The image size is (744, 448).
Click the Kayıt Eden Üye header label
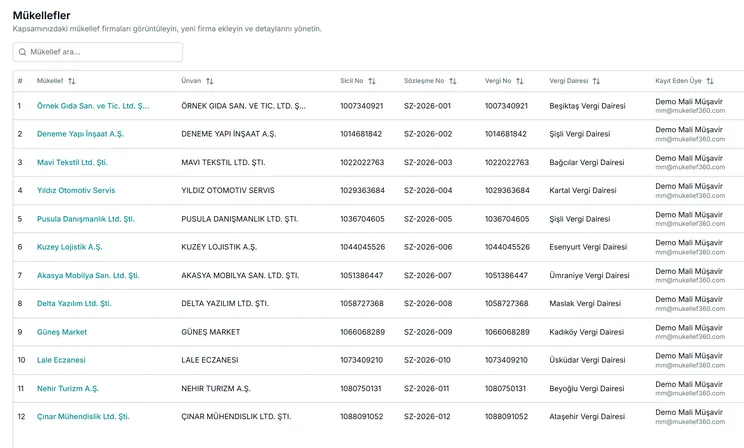(679, 81)
